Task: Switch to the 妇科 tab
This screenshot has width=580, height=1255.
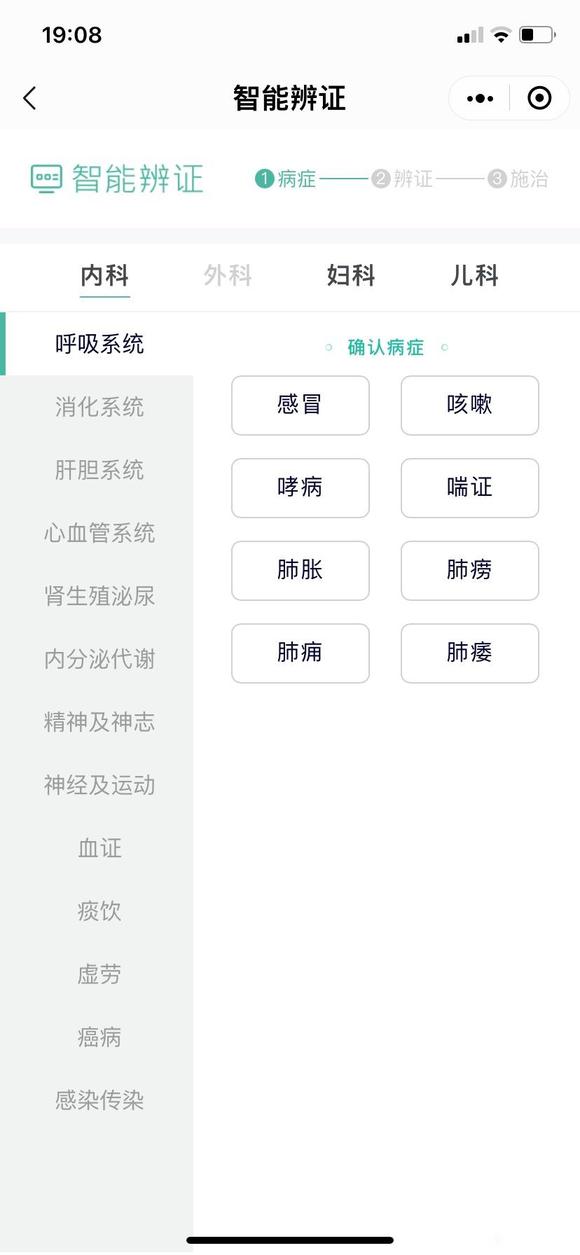Action: 350,276
